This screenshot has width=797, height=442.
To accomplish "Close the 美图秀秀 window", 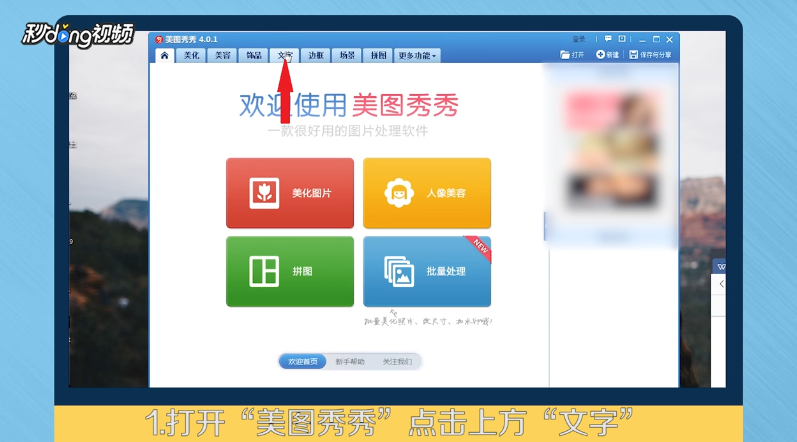I will point(669,39).
